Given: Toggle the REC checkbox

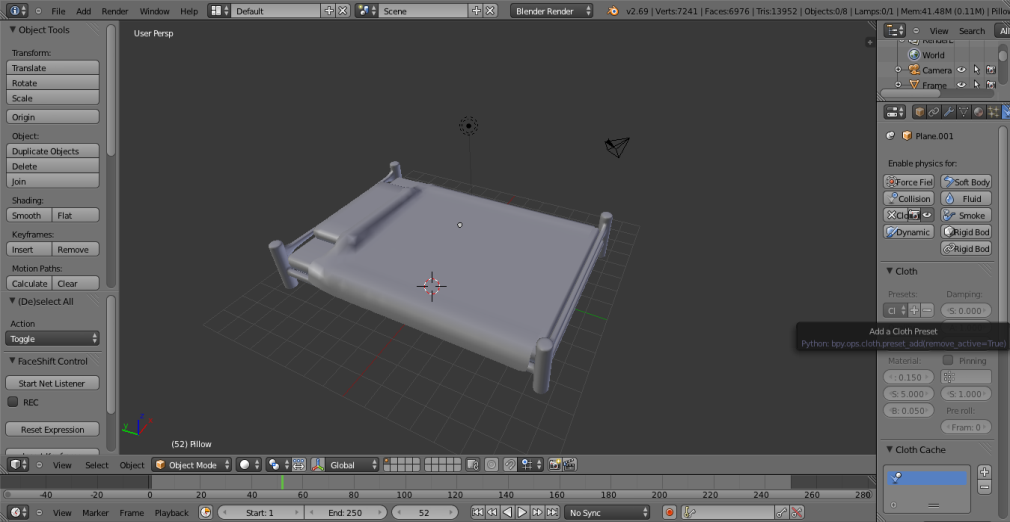Looking at the screenshot, I should (x=13, y=401).
